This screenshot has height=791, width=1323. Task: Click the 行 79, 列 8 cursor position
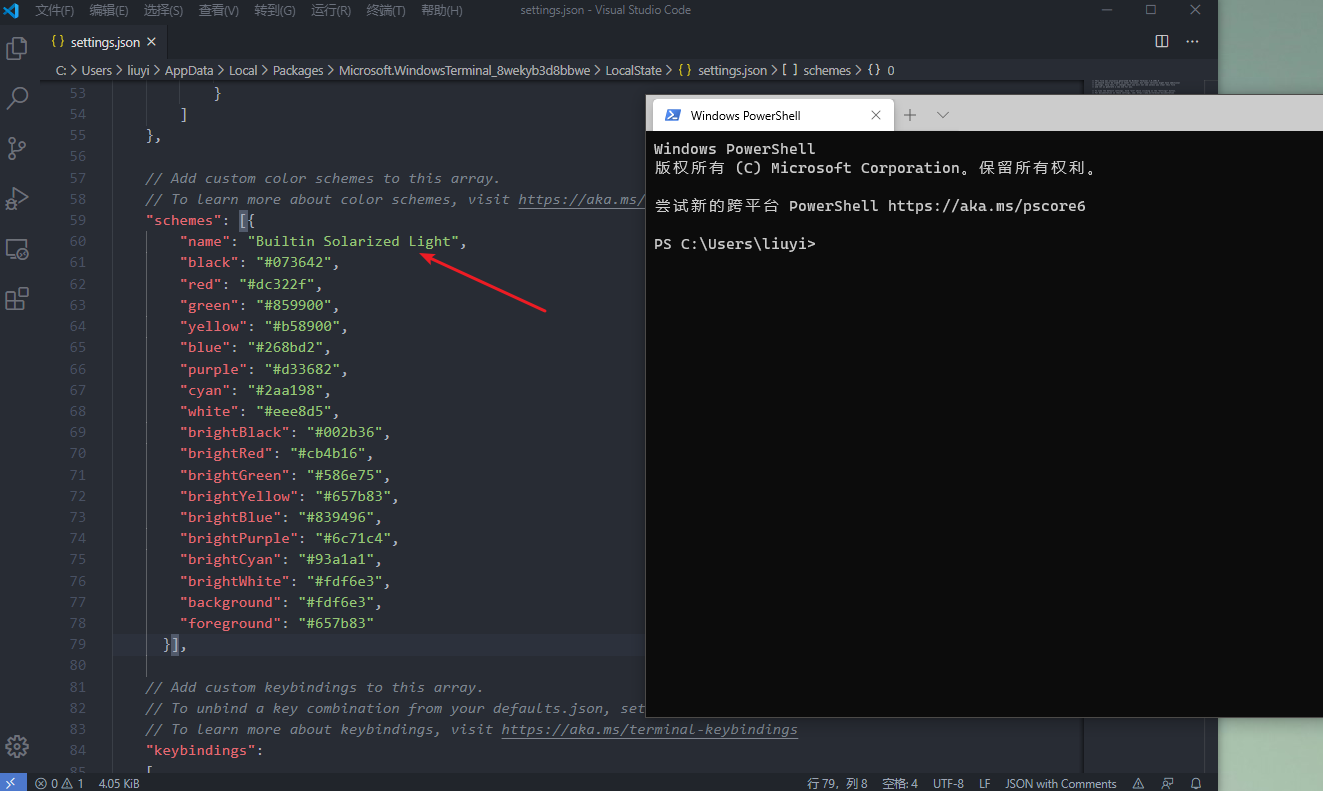click(837, 783)
